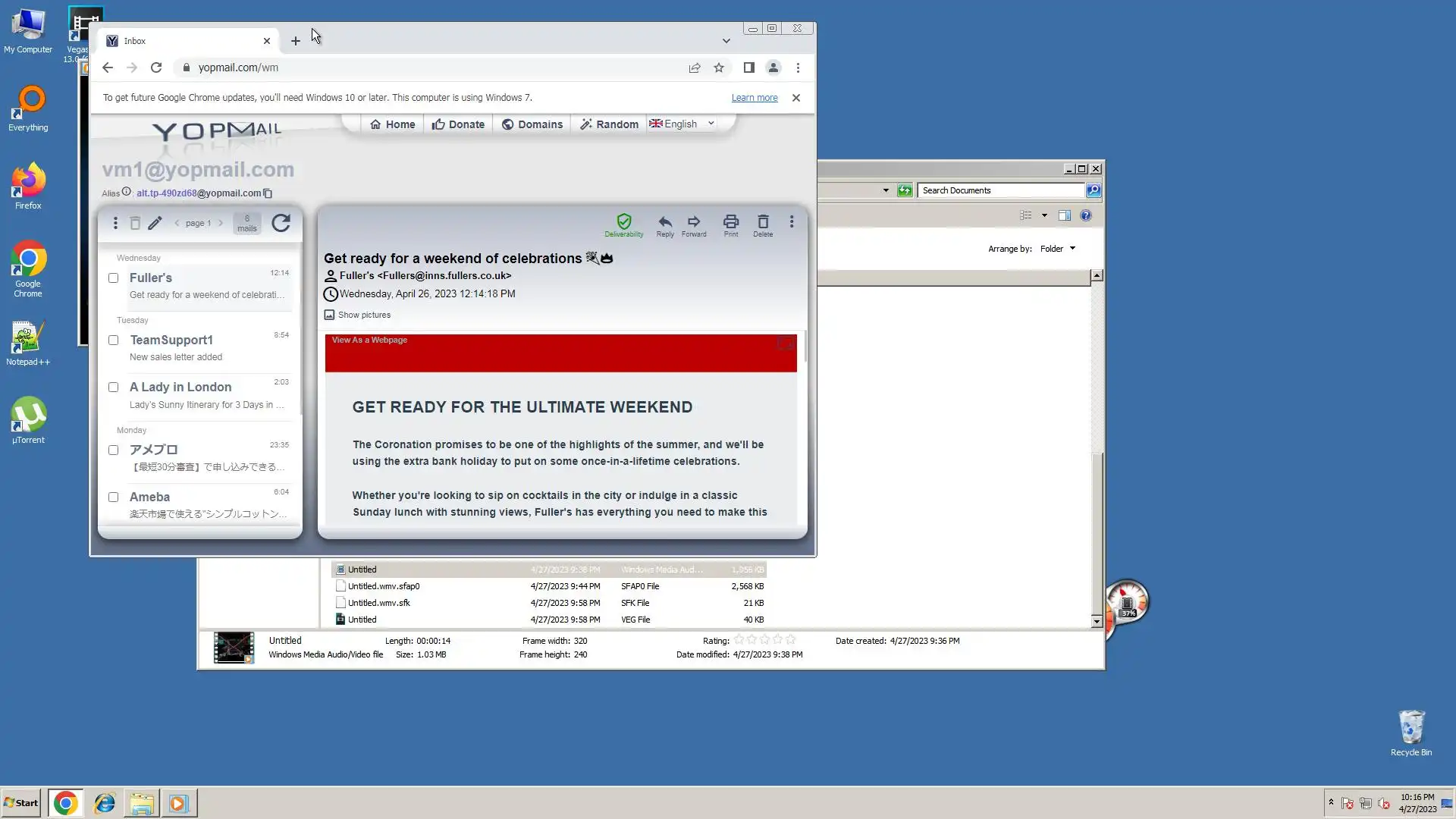
Task: Copy the alias address with the copy icon
Action: pyautogui.click(x=268, y=193)
